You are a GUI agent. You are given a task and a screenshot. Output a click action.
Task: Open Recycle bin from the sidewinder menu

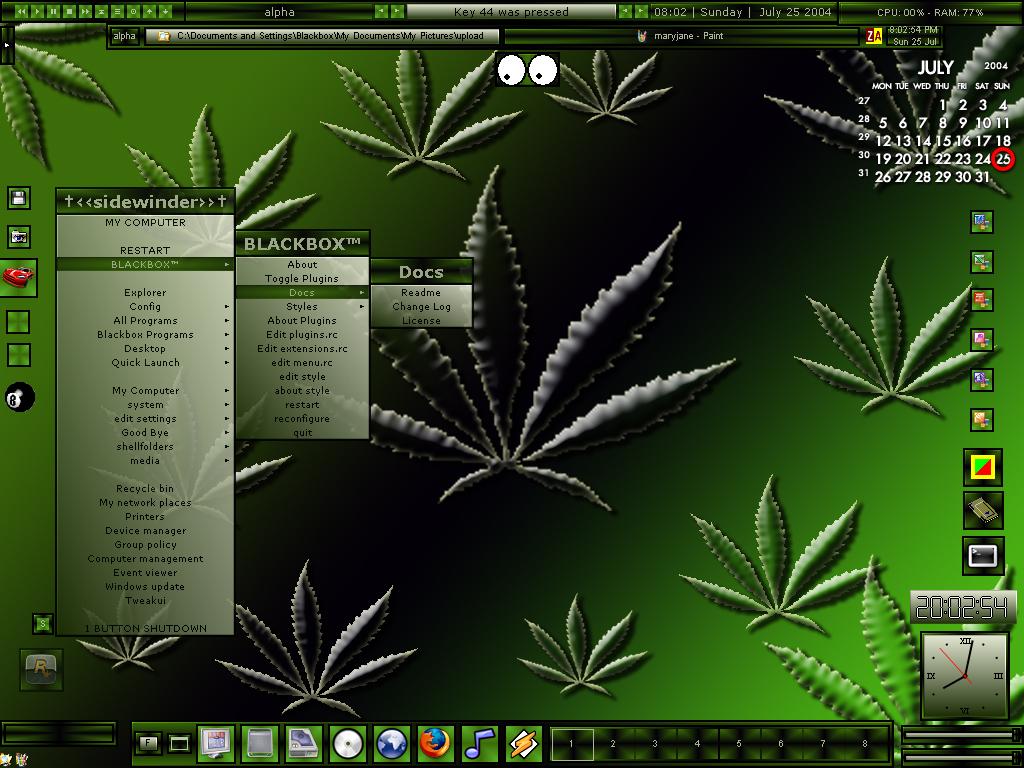(145, 488)
